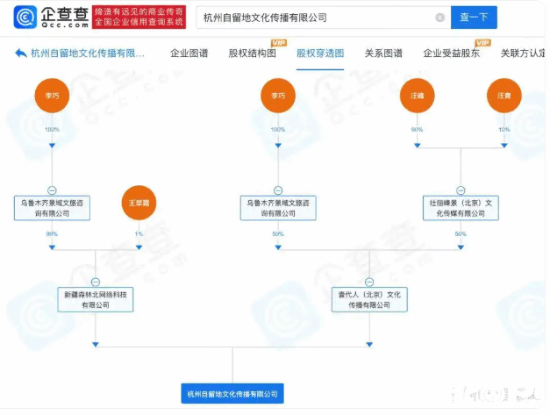Switch to the 企业图谱 tab
The image size is (550, 415).
click(189, 53)
